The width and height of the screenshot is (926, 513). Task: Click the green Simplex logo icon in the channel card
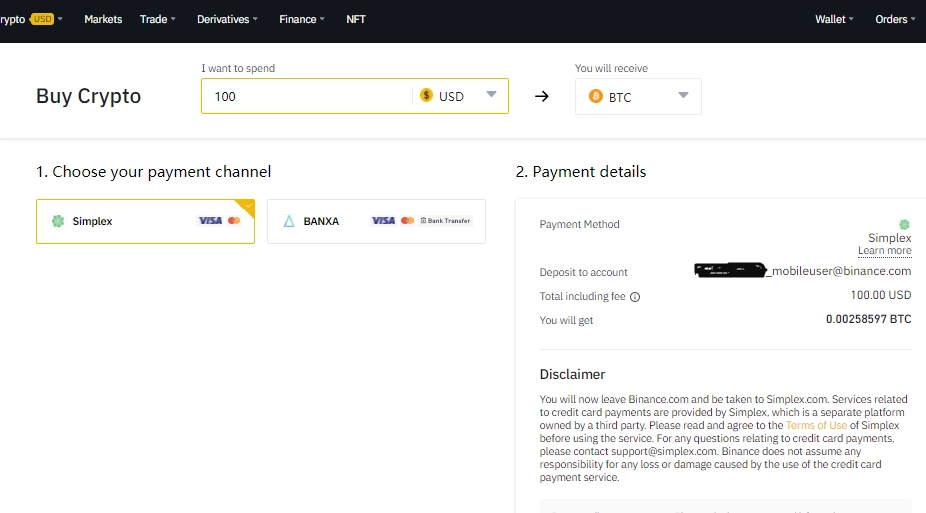[x=58, y=221]
